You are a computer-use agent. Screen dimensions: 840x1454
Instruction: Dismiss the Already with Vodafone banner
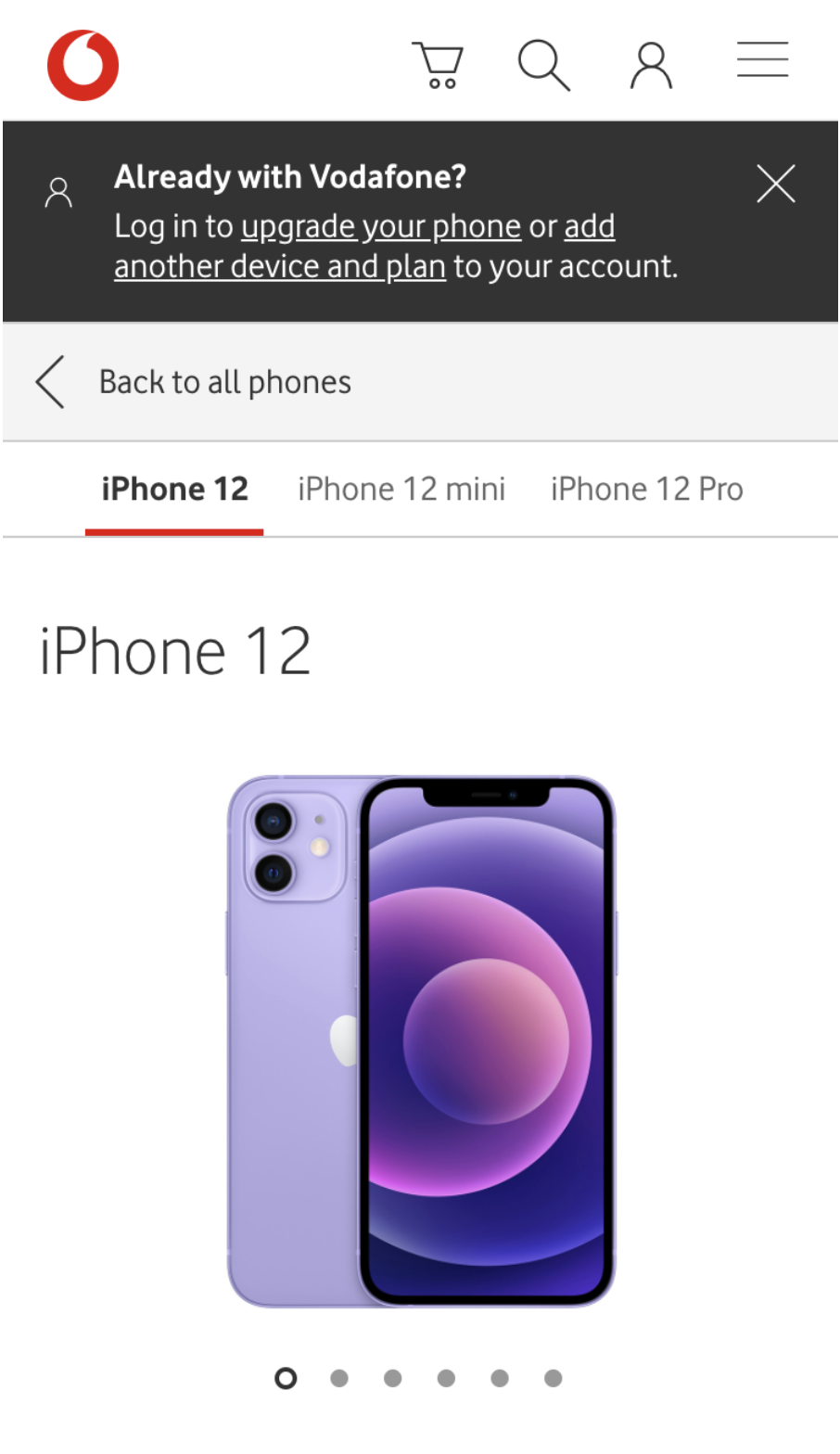[x=776, y=184]
